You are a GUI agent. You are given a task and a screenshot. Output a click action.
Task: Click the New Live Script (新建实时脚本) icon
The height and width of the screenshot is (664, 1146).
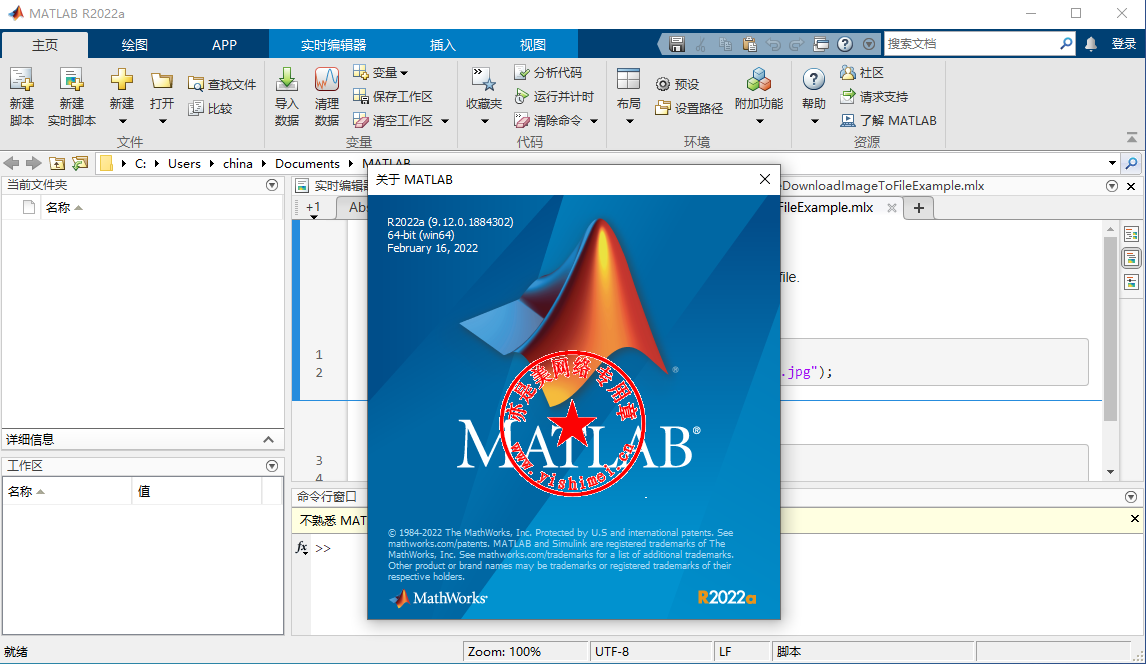point(72,80)
